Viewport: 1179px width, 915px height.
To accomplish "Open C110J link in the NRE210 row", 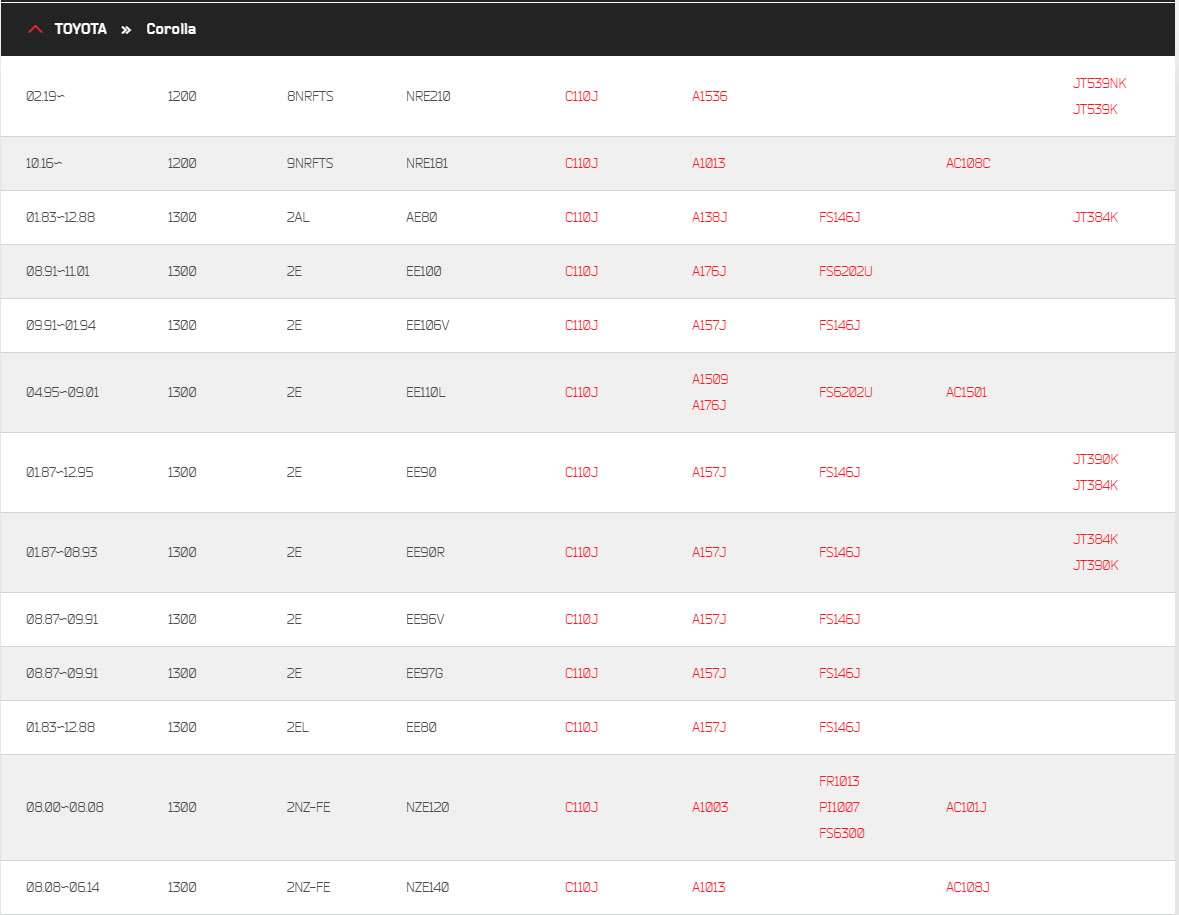I will pyautogui.click(x=581, y=96).
